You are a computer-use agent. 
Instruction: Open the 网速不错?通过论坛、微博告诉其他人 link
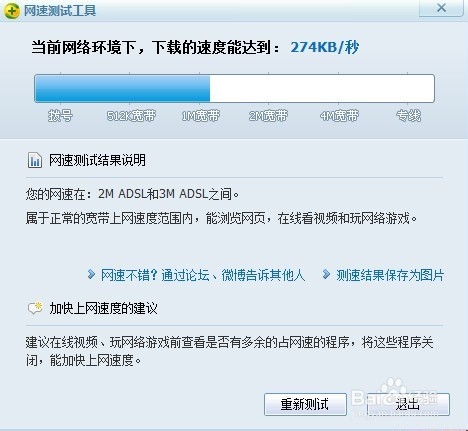pyautogui.click(x=203, y=275)
